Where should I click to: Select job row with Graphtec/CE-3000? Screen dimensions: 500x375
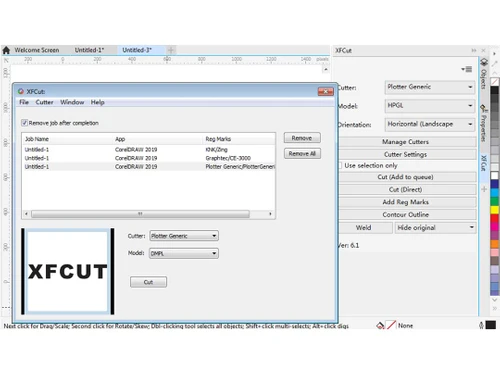coord(149,158)
